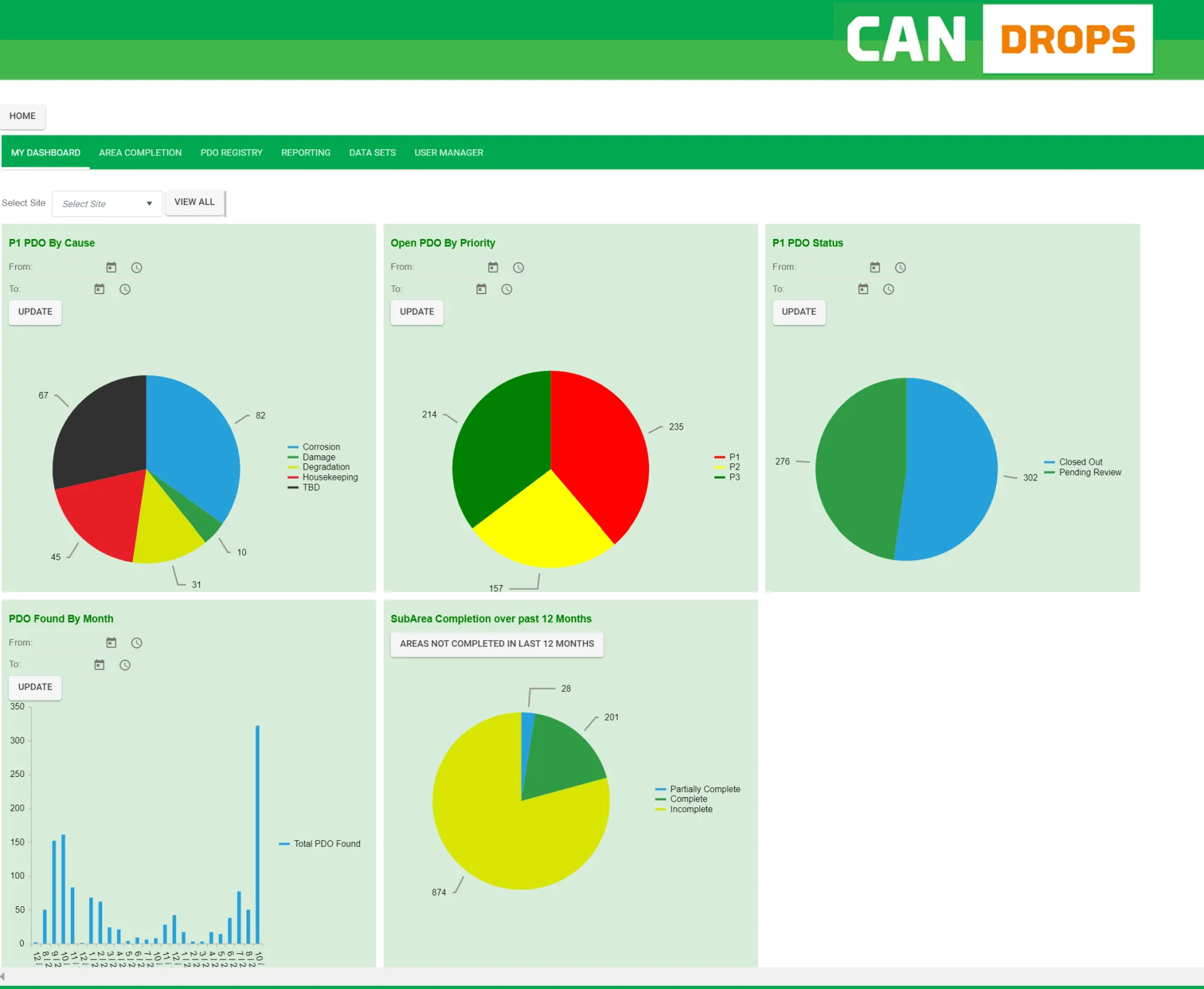Open the To clock picker in P1 PDO Status
The width and height of the screenshot is (1204, 989).
pyautogui.click(x=889, y=289)
